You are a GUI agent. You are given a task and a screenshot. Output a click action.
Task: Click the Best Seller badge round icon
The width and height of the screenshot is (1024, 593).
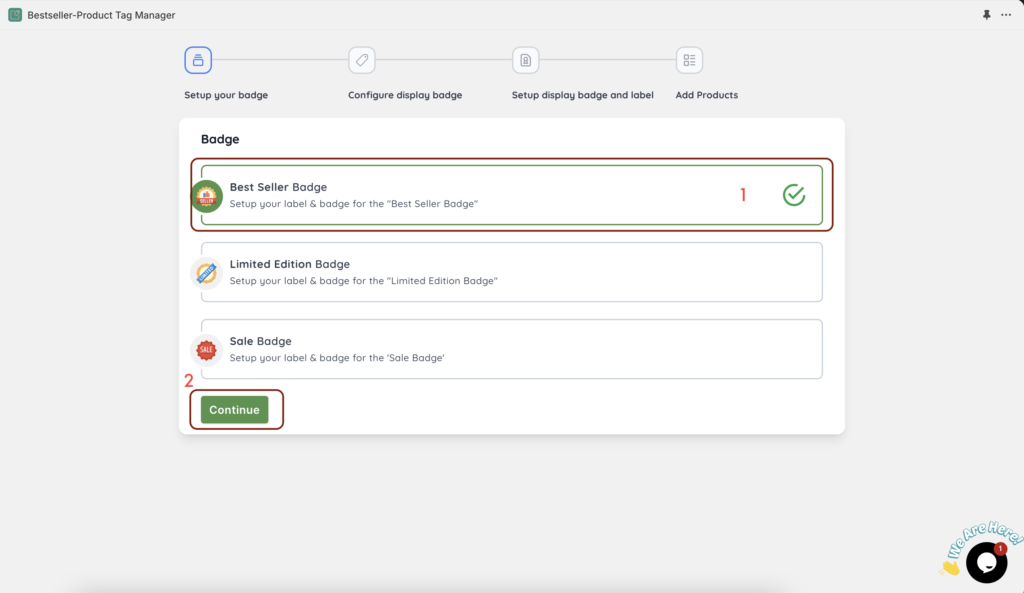pyautogui.click(x=206, y=196)
